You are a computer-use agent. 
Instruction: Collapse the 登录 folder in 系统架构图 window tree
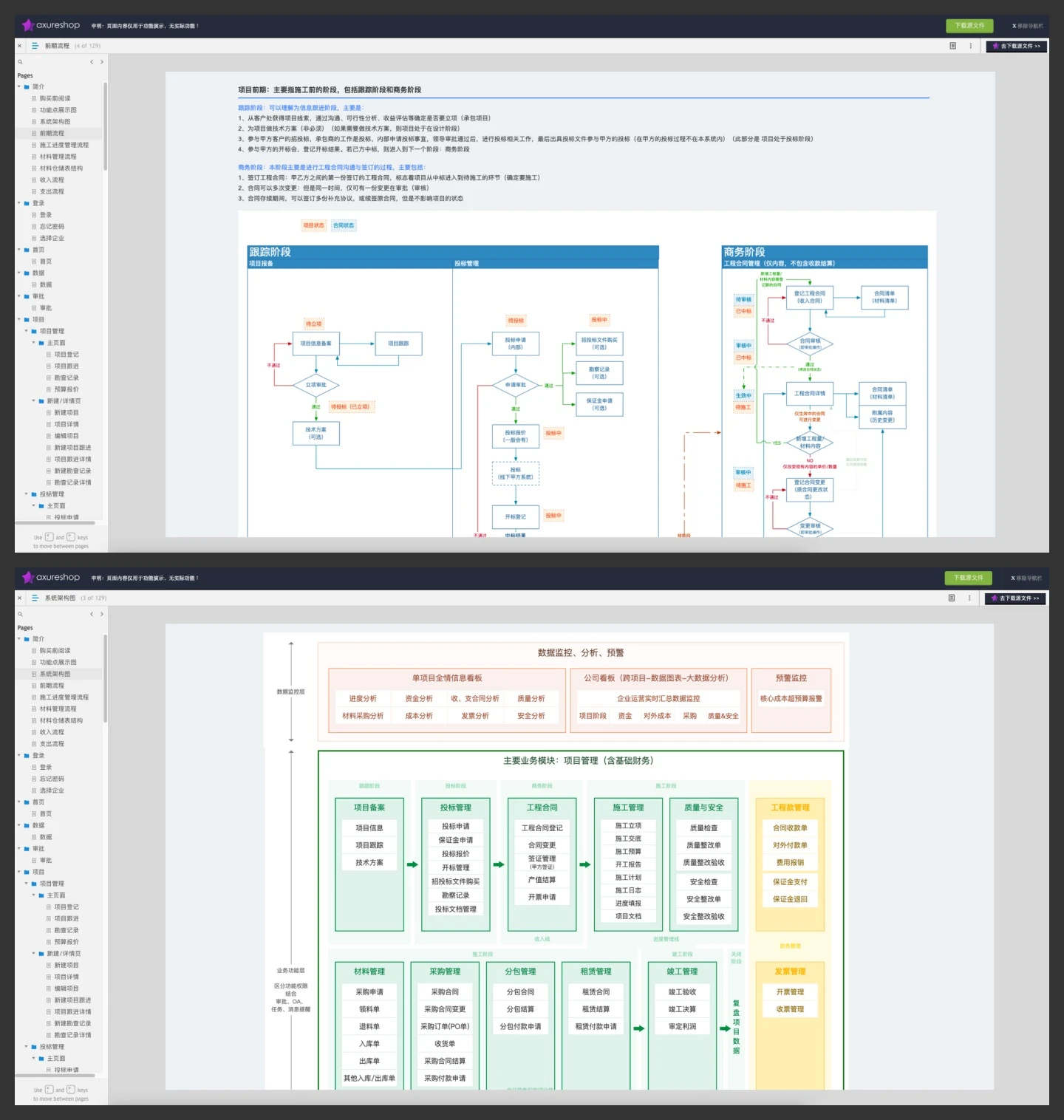point(19,755)
